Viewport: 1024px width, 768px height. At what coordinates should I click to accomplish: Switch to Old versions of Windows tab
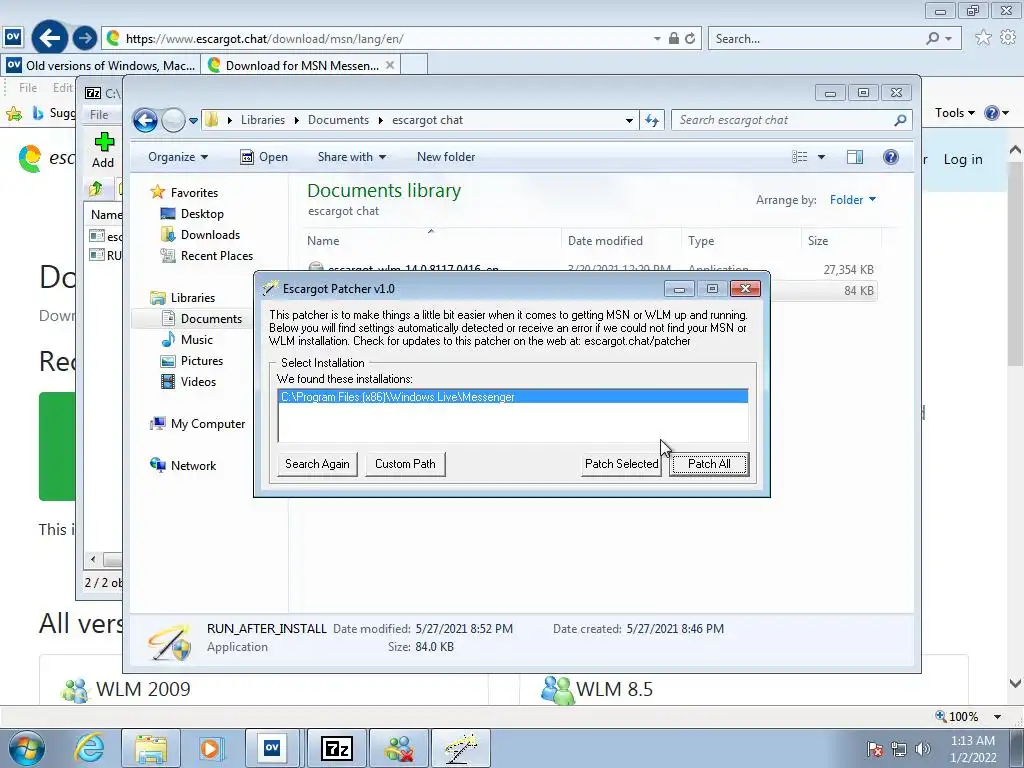pos(101,65)
